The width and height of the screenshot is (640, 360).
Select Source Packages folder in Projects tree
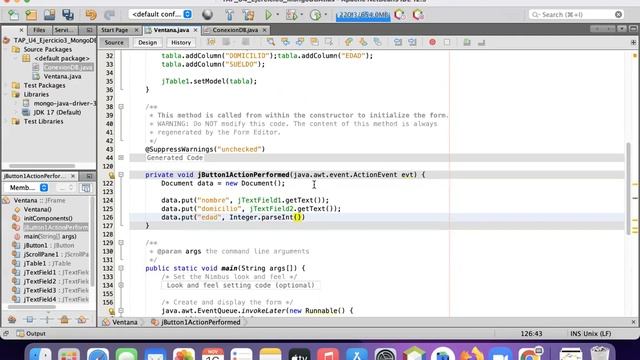pos(48,49)
